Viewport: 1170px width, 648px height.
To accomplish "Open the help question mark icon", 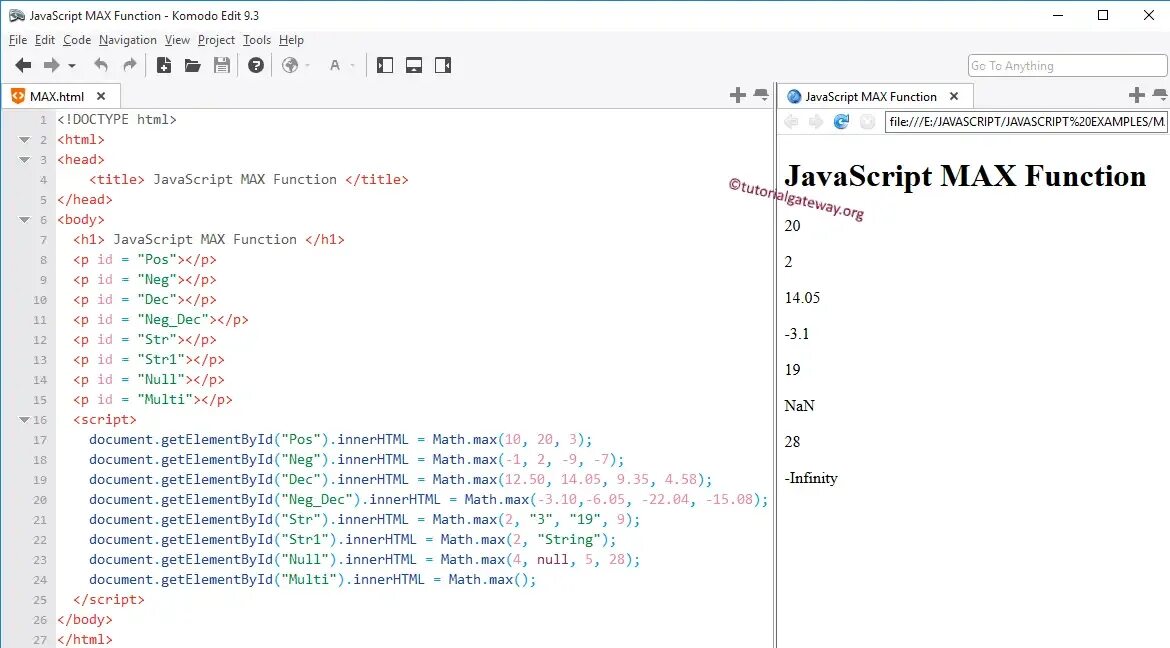I will tap(256, 66).
